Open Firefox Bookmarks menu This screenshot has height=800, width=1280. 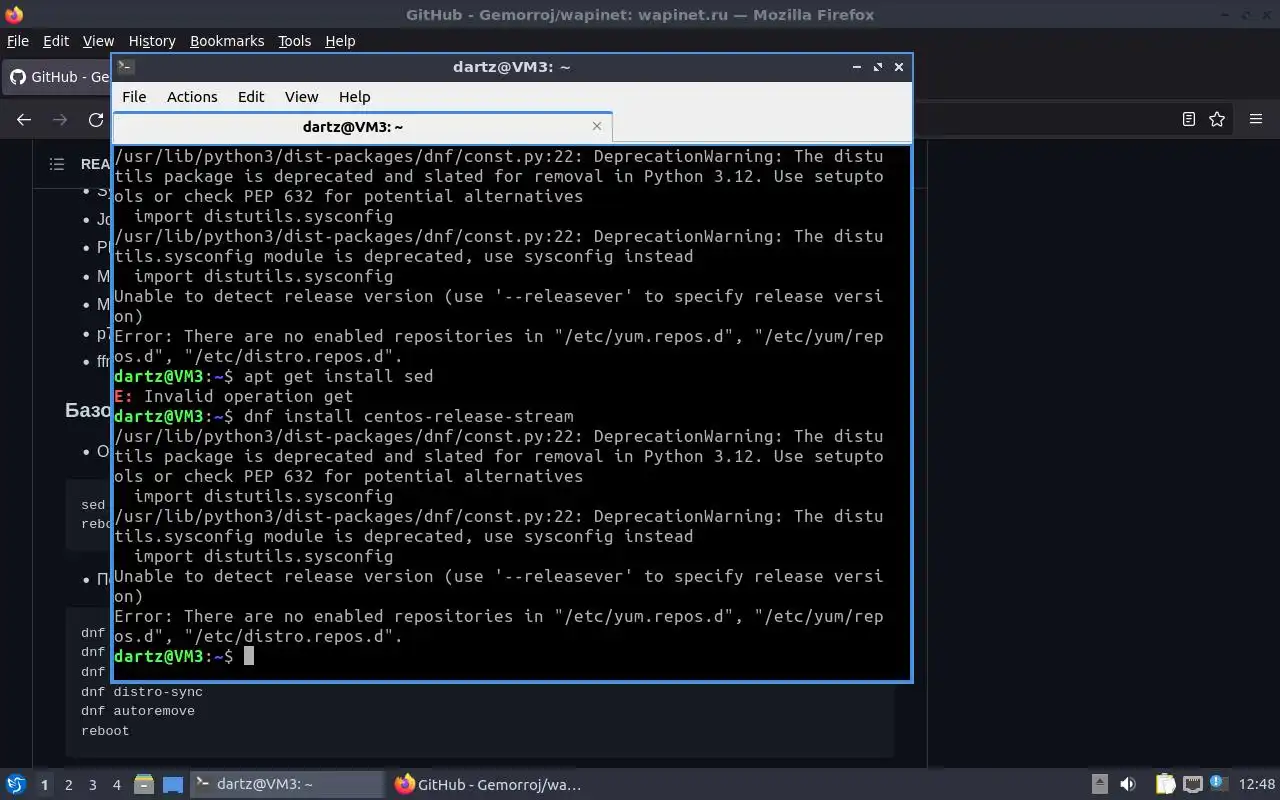coord(227,41)
